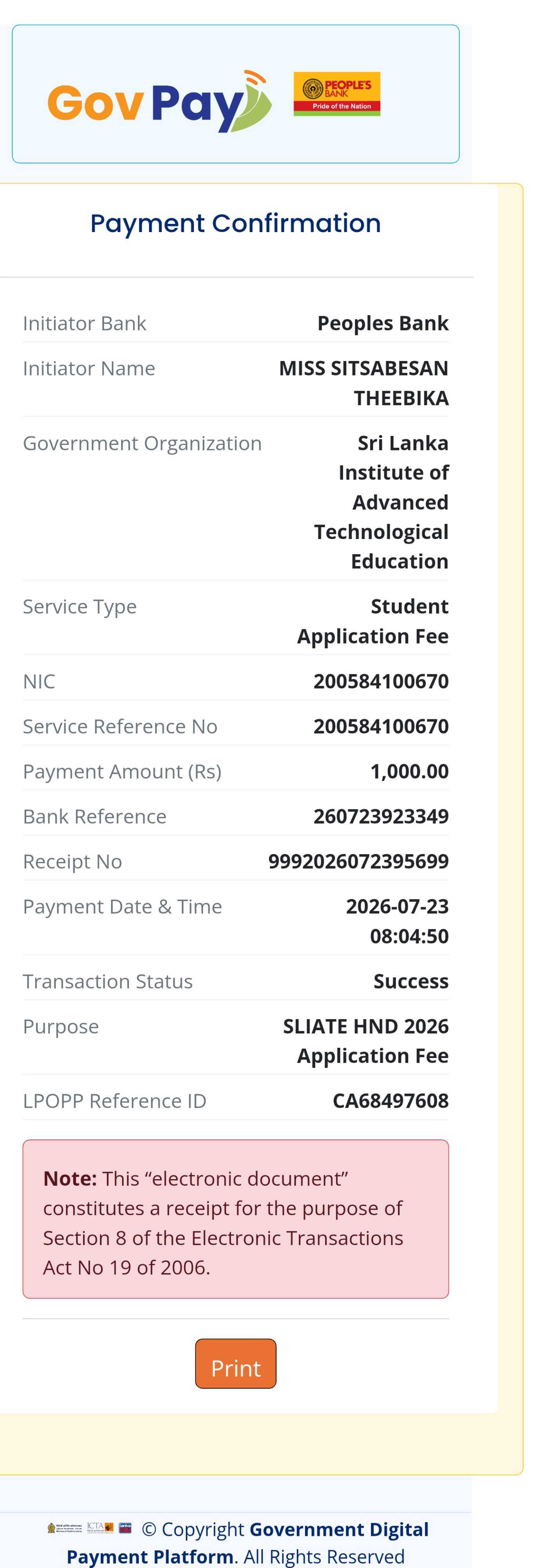Click the payment amount 1,000.00
This screenshot has height=1568, width=538.
[410, 771]
